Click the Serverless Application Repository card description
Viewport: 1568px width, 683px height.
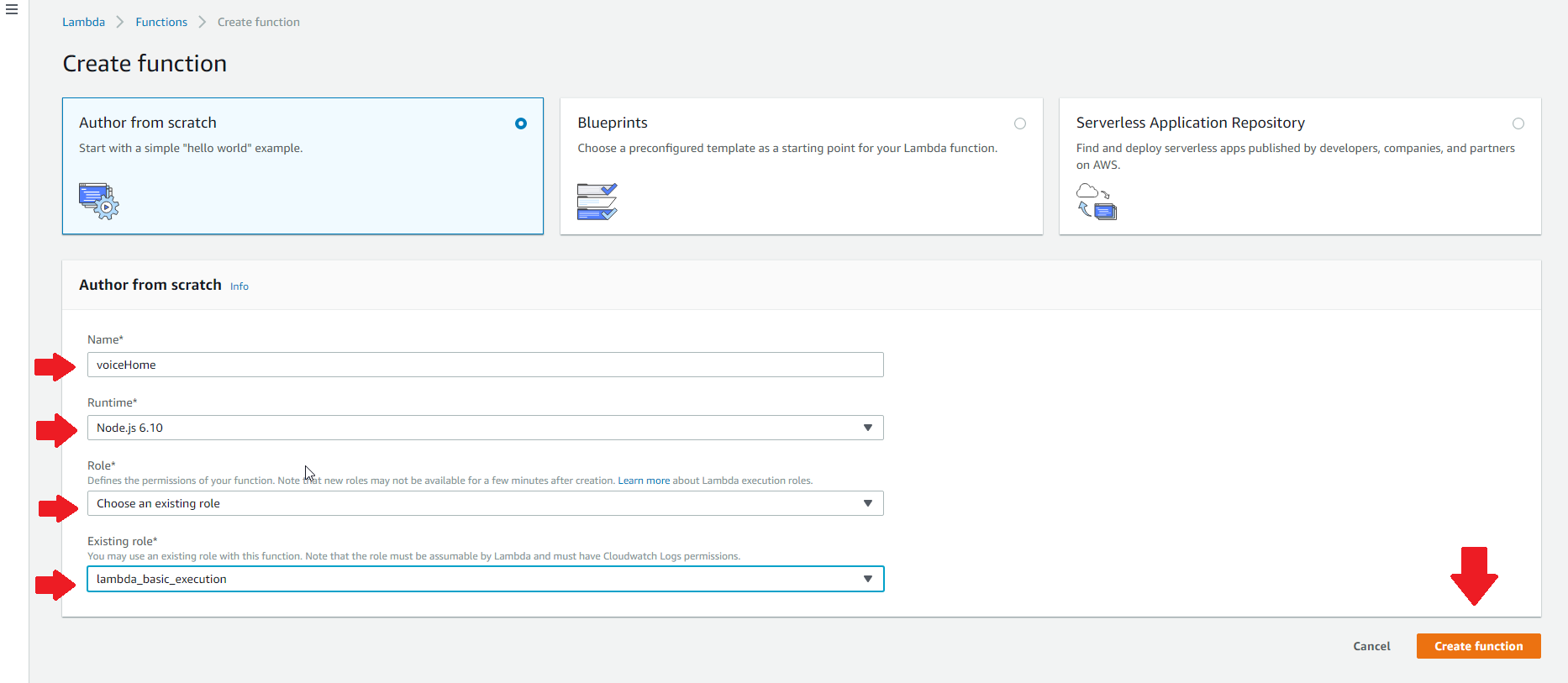(x=1295, y=156)
